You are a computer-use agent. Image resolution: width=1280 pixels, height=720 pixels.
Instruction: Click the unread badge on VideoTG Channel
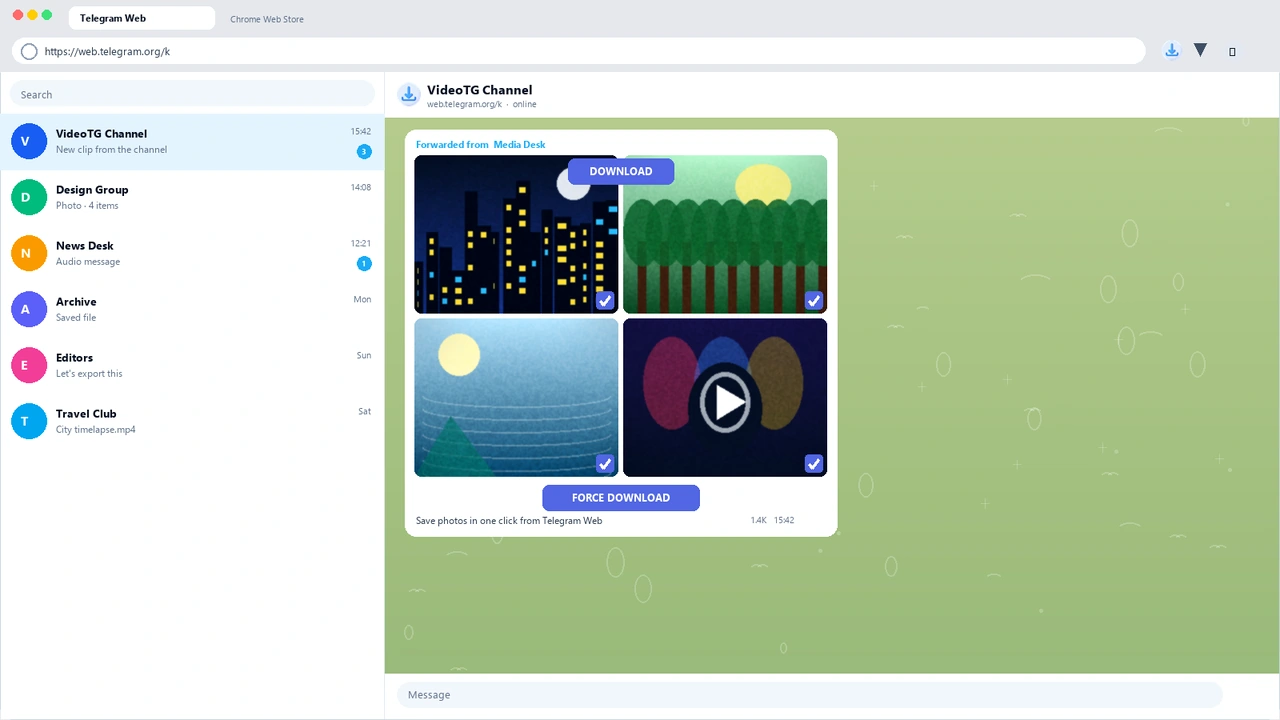(x=364, y=152)
